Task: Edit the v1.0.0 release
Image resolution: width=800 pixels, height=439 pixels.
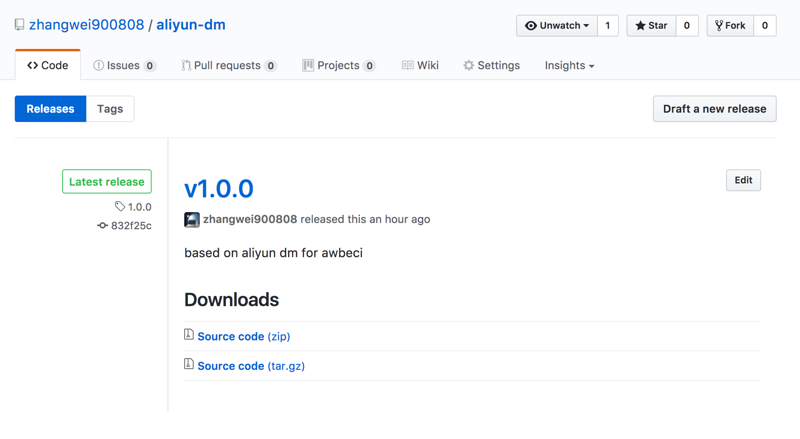Action: 743,180
